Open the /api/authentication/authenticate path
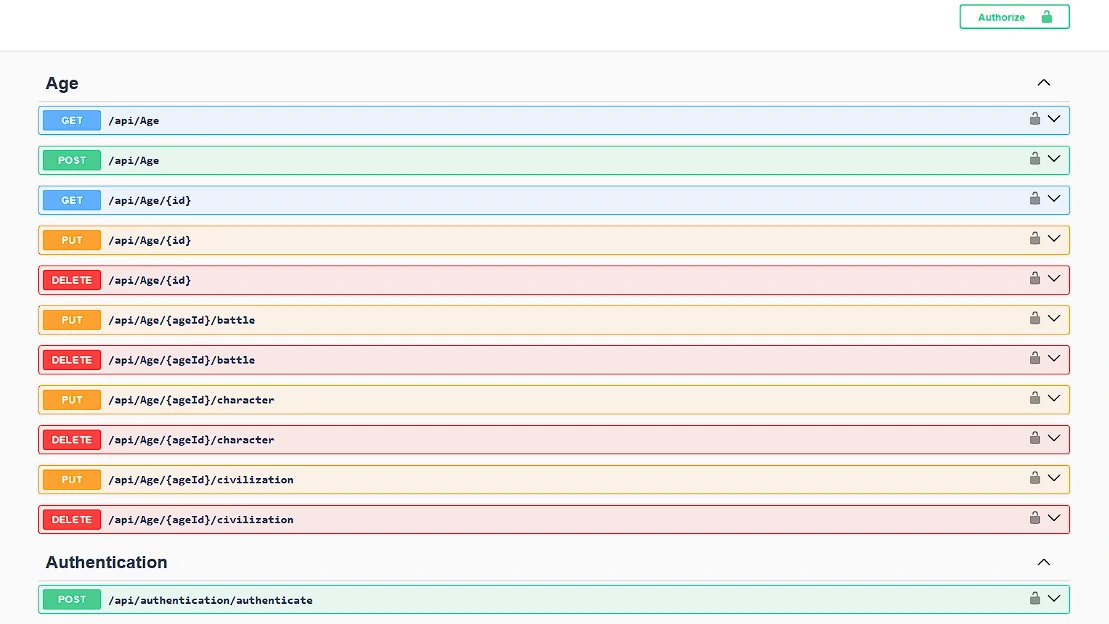This screenshot has height=624, width=1109. (x=210, y=600)
